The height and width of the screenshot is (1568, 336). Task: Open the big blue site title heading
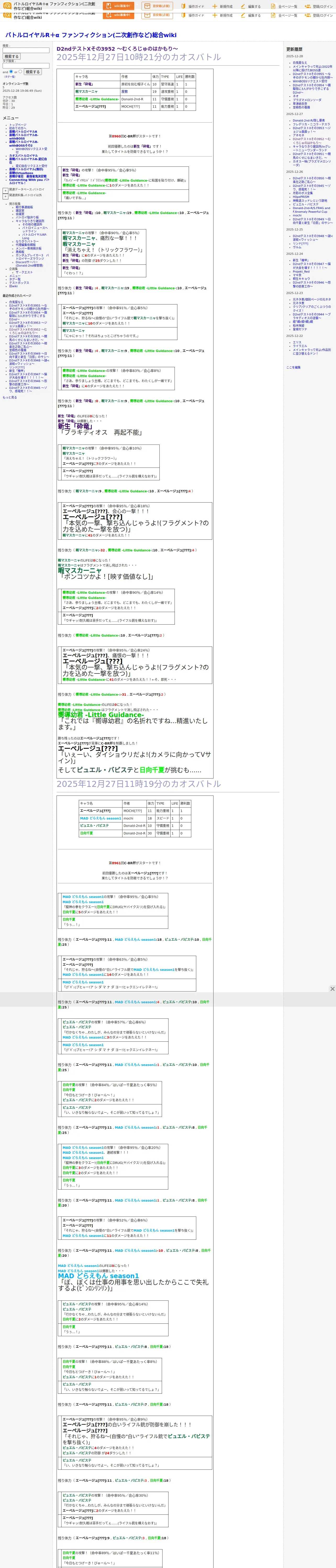pos(91,35)
